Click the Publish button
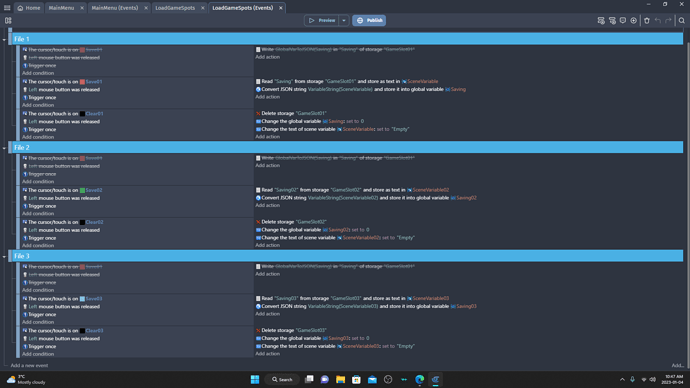This screenshot has width=690, height=388. pyautogui.click(x=369, y=20)
